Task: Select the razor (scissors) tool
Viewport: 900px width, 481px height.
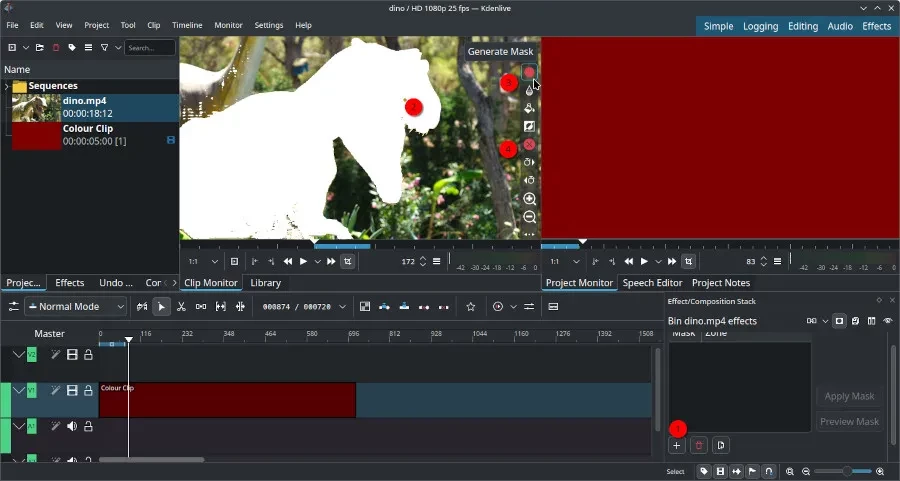Action: coord(181,307)
